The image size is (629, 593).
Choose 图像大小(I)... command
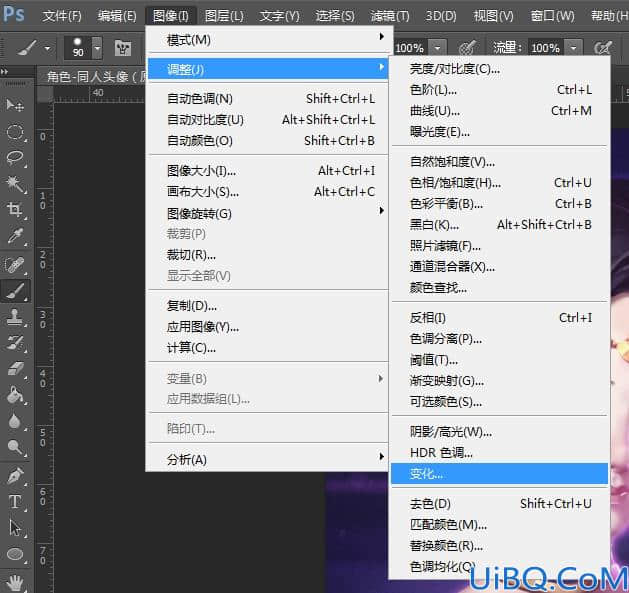[268, 171]
